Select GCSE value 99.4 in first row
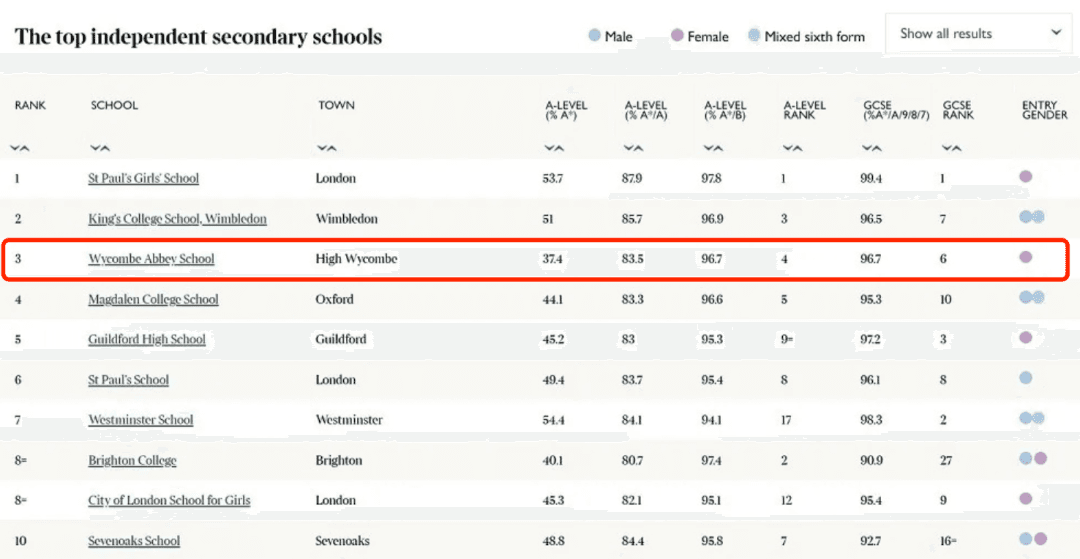 871,179
